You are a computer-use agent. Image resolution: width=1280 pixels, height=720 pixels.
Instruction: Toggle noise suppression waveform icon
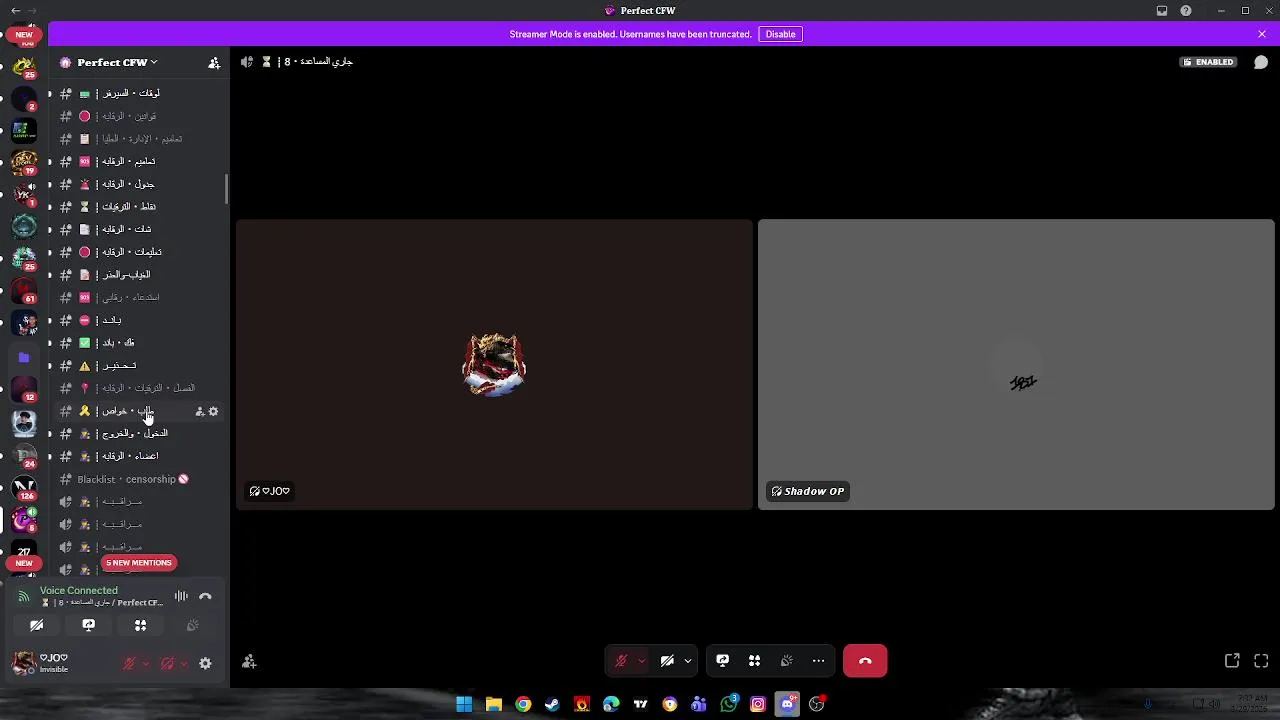click(181, 596)
